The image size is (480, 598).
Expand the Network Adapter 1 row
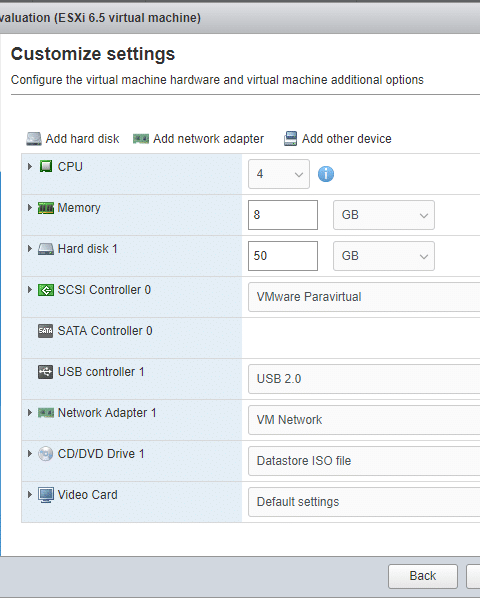30,413
